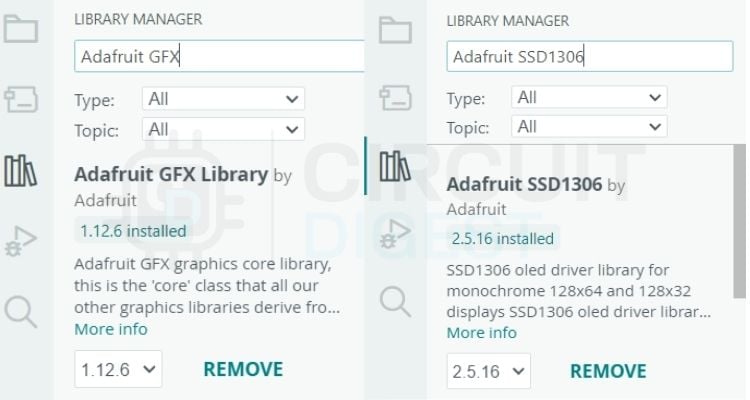750x400 pixels.
Task: Click the library list scrollbar in SSD1306 panel
Action: click(x=739, y=221)
